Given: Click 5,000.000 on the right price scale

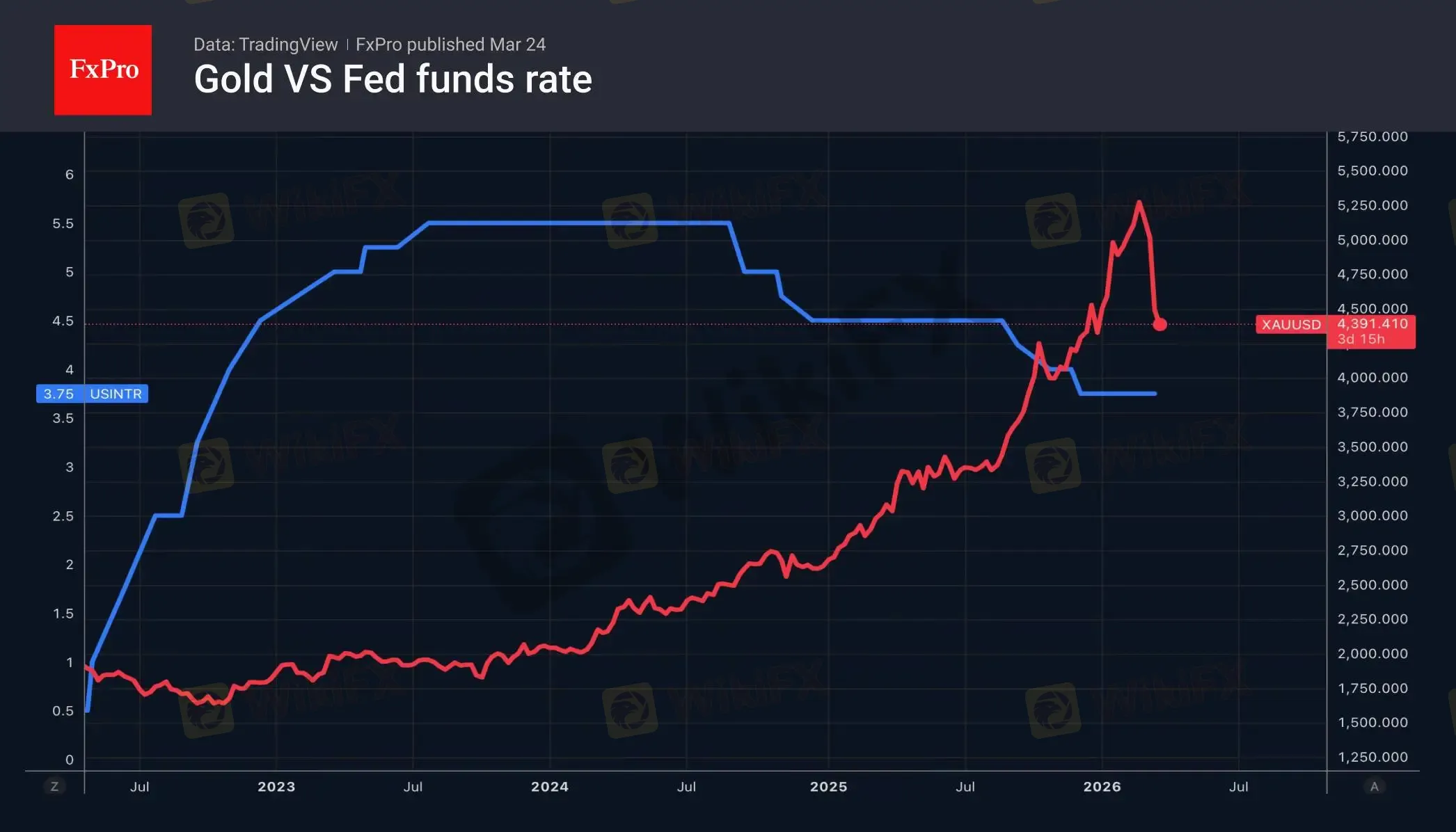Looking at the screenshot, I should pyautogui.click(x=1372, y=240).
